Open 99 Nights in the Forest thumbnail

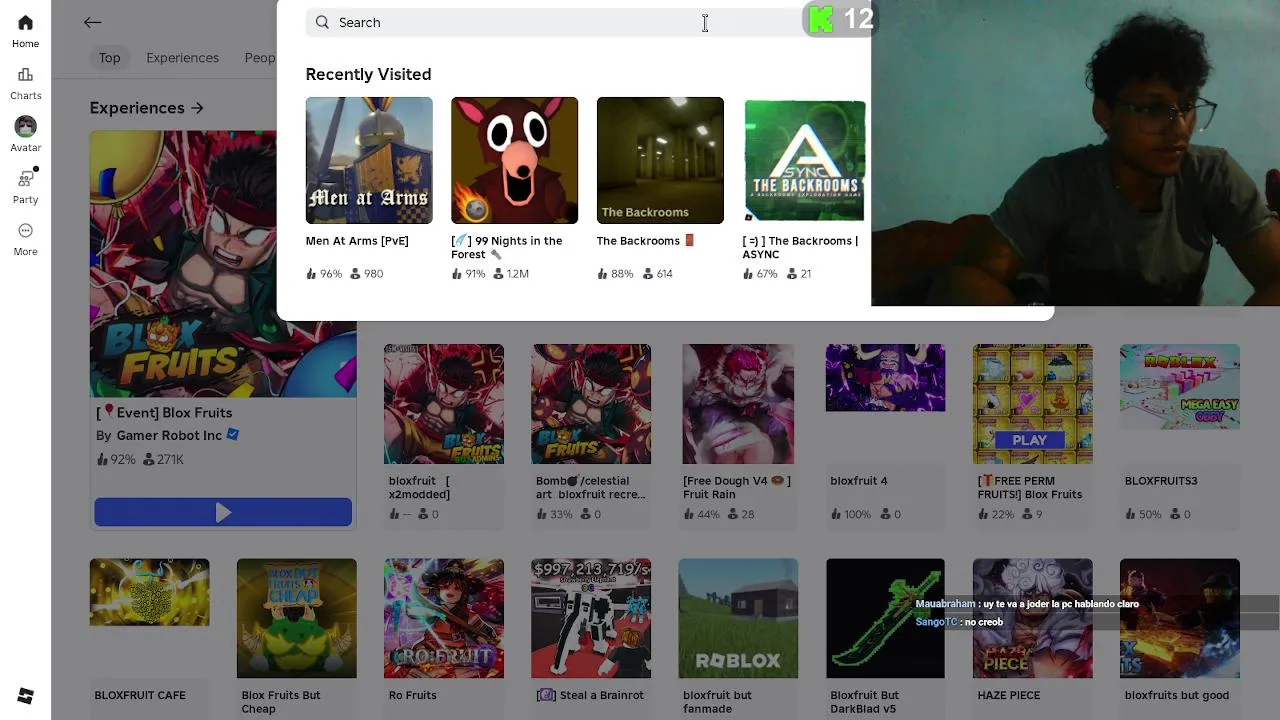[x=514, y=160]
